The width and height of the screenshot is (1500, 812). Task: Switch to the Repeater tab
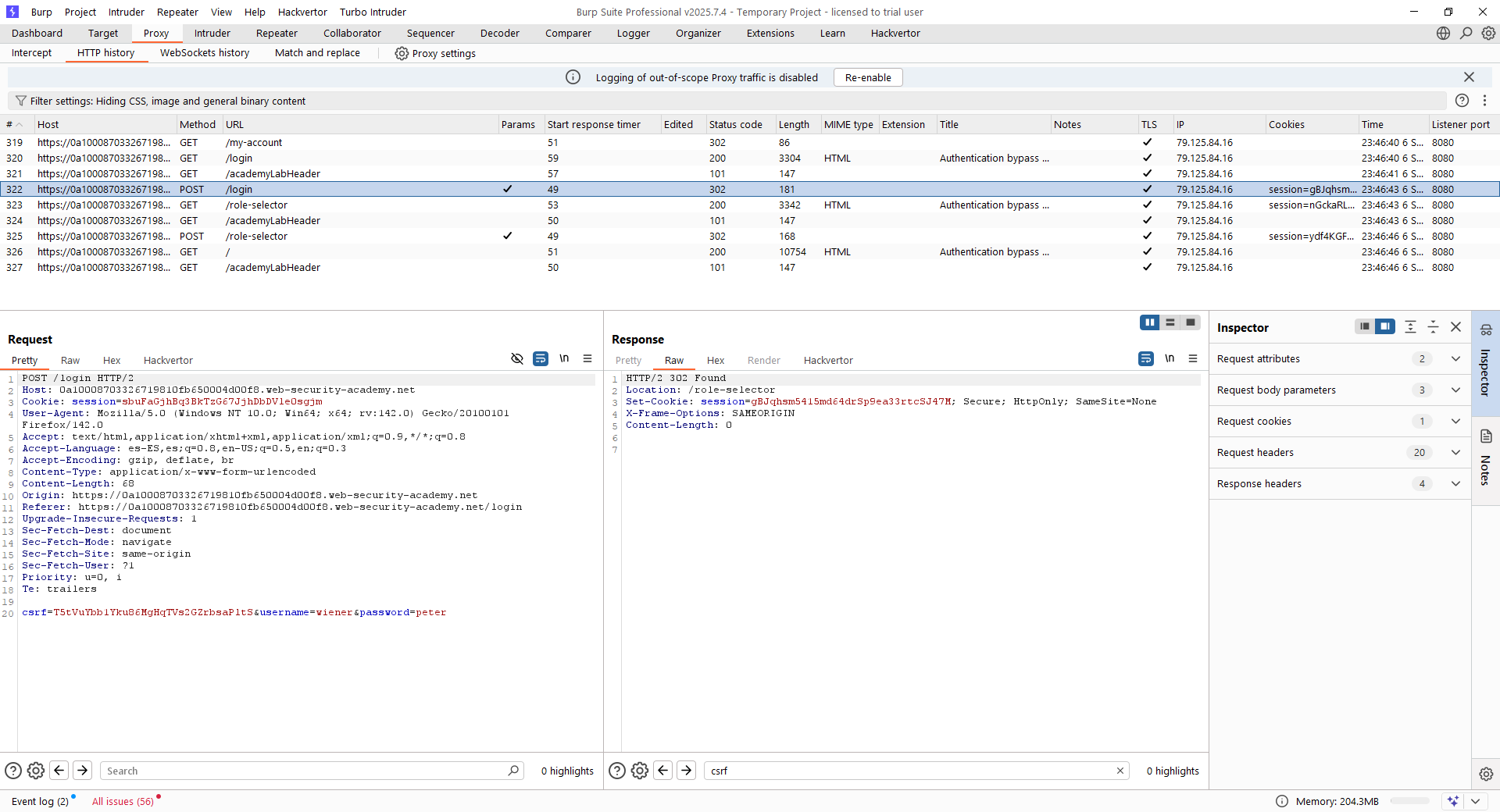pyautogui.click(x=277, y=33)
